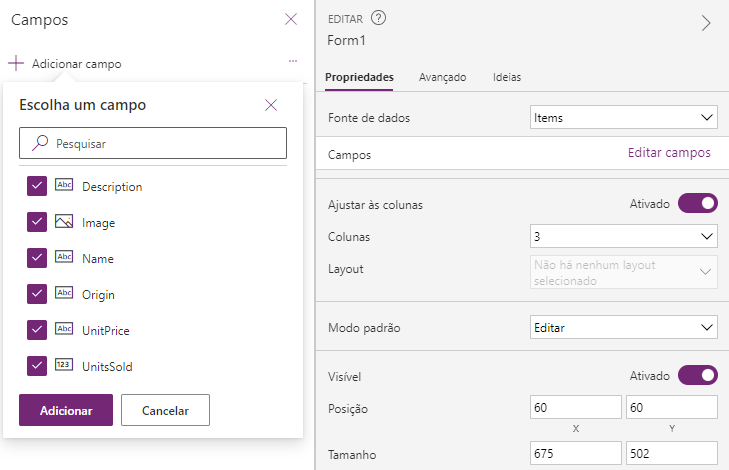This screenshot has width=729, height=470.
Task: Click the Image field type icon
Action: click(64, 222)
